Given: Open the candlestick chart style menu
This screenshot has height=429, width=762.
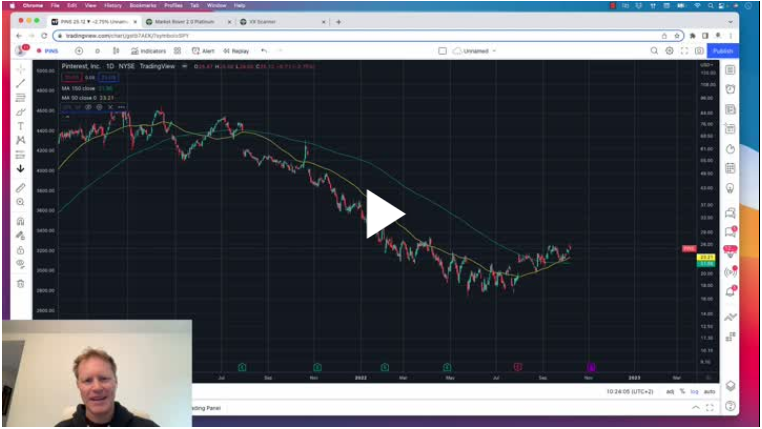Looking at the screenshot, I should 116,51.
